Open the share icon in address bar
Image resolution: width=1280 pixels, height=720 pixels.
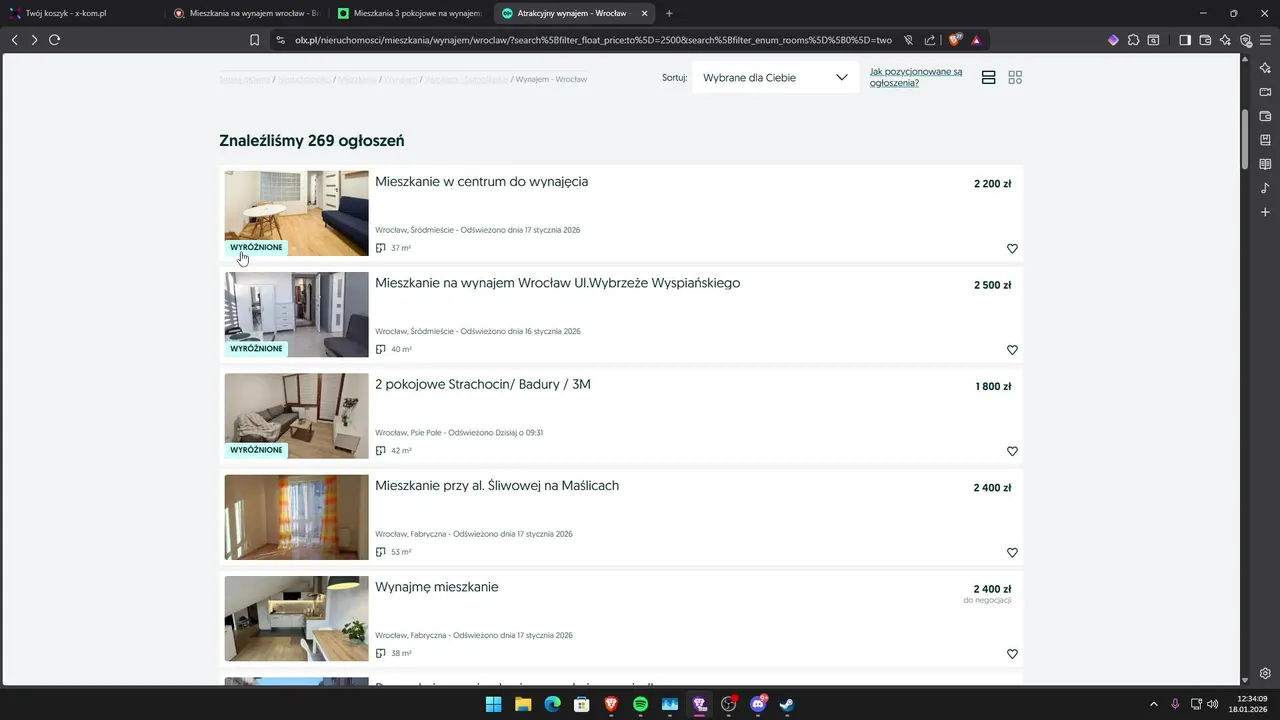(x=930, y=40)
